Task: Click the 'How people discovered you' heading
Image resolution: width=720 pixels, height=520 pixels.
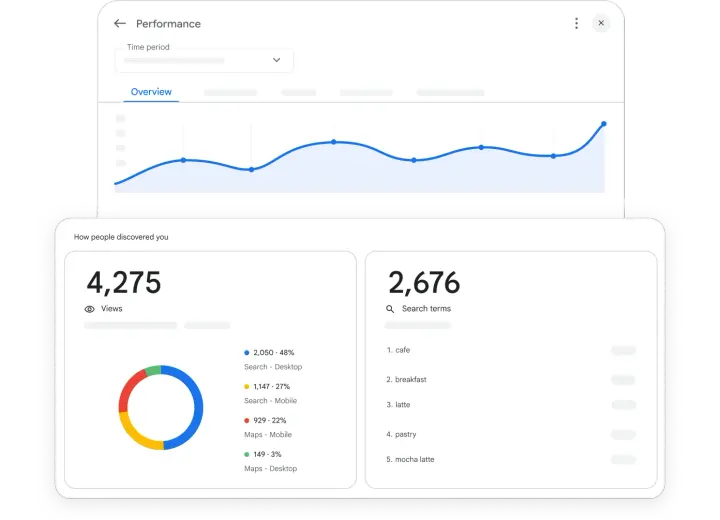Action: [121, 237]
